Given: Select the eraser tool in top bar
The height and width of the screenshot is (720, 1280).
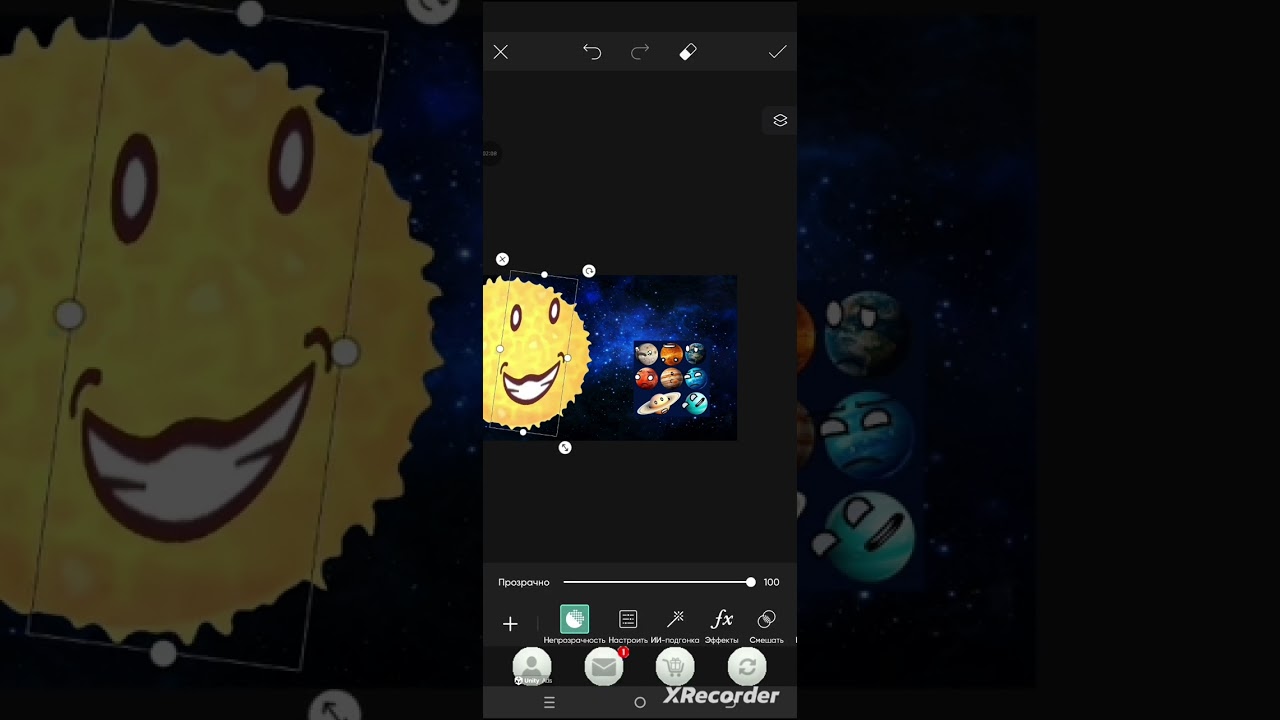Looking at the screenshot, I should [688, 52].
